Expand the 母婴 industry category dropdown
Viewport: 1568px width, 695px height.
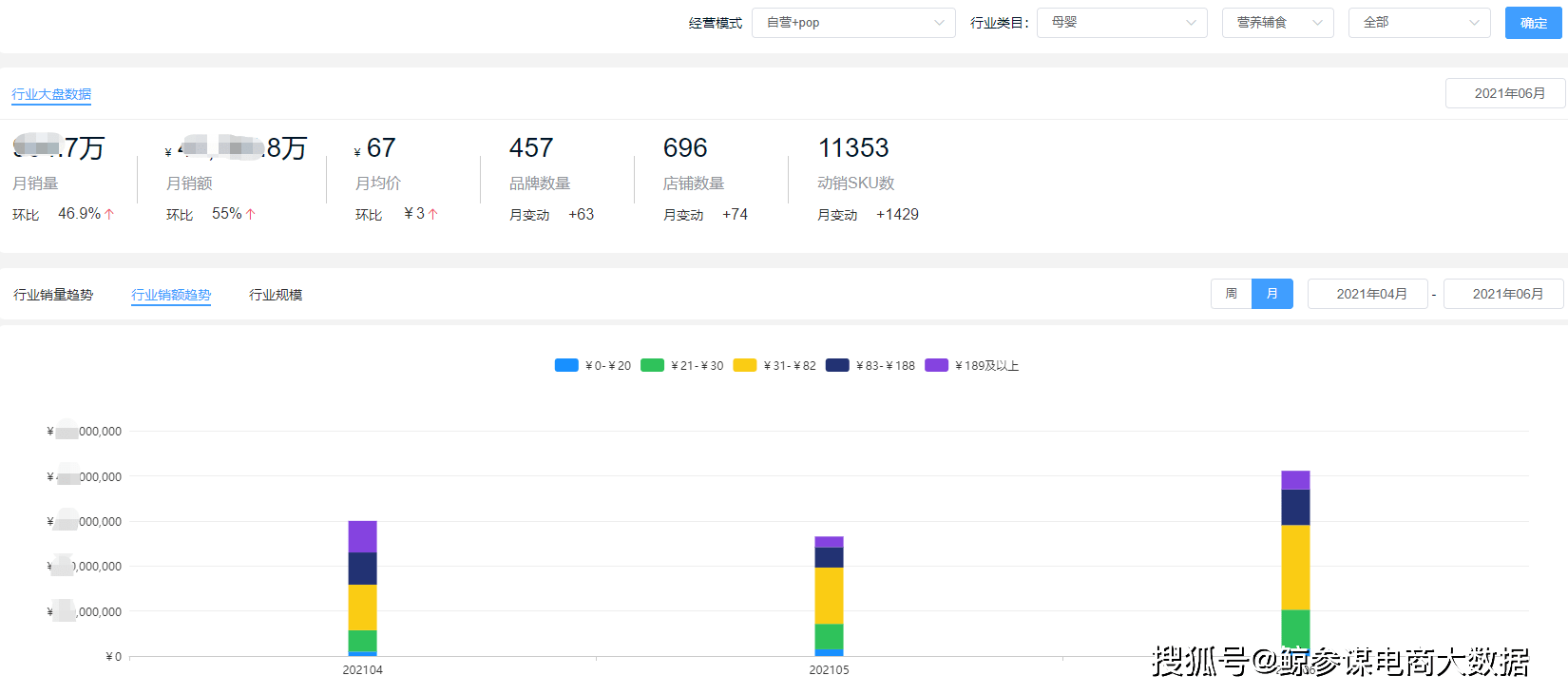1122,23
